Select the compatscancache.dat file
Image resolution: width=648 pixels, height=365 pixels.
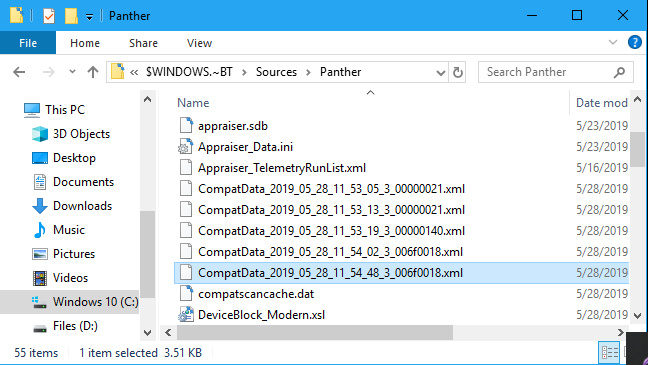(x=256, y=294)
